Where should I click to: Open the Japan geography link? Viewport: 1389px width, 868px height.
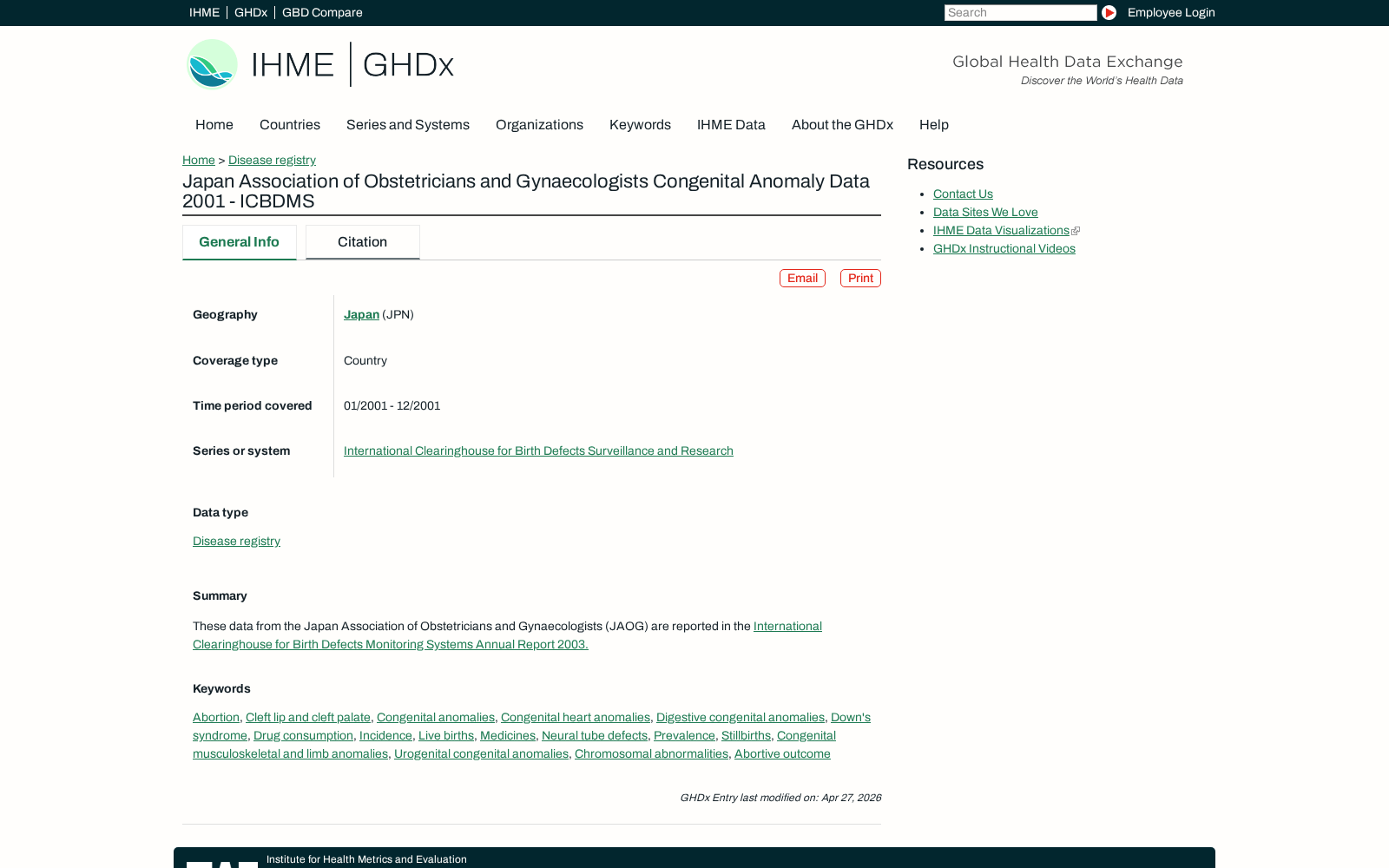361,314
